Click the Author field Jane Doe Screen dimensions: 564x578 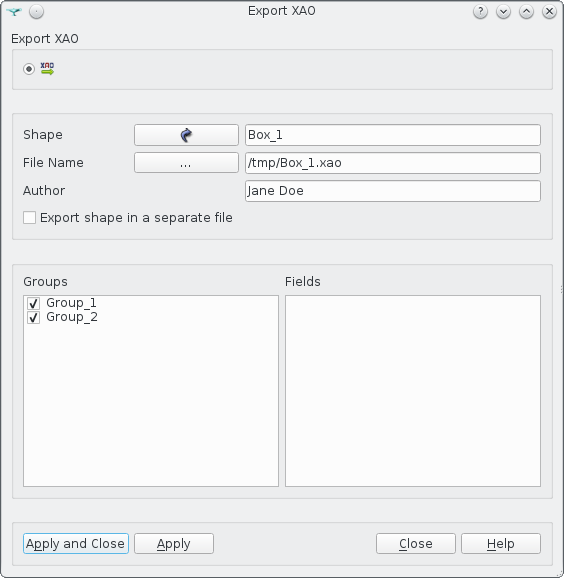click(x=393, y=191)
